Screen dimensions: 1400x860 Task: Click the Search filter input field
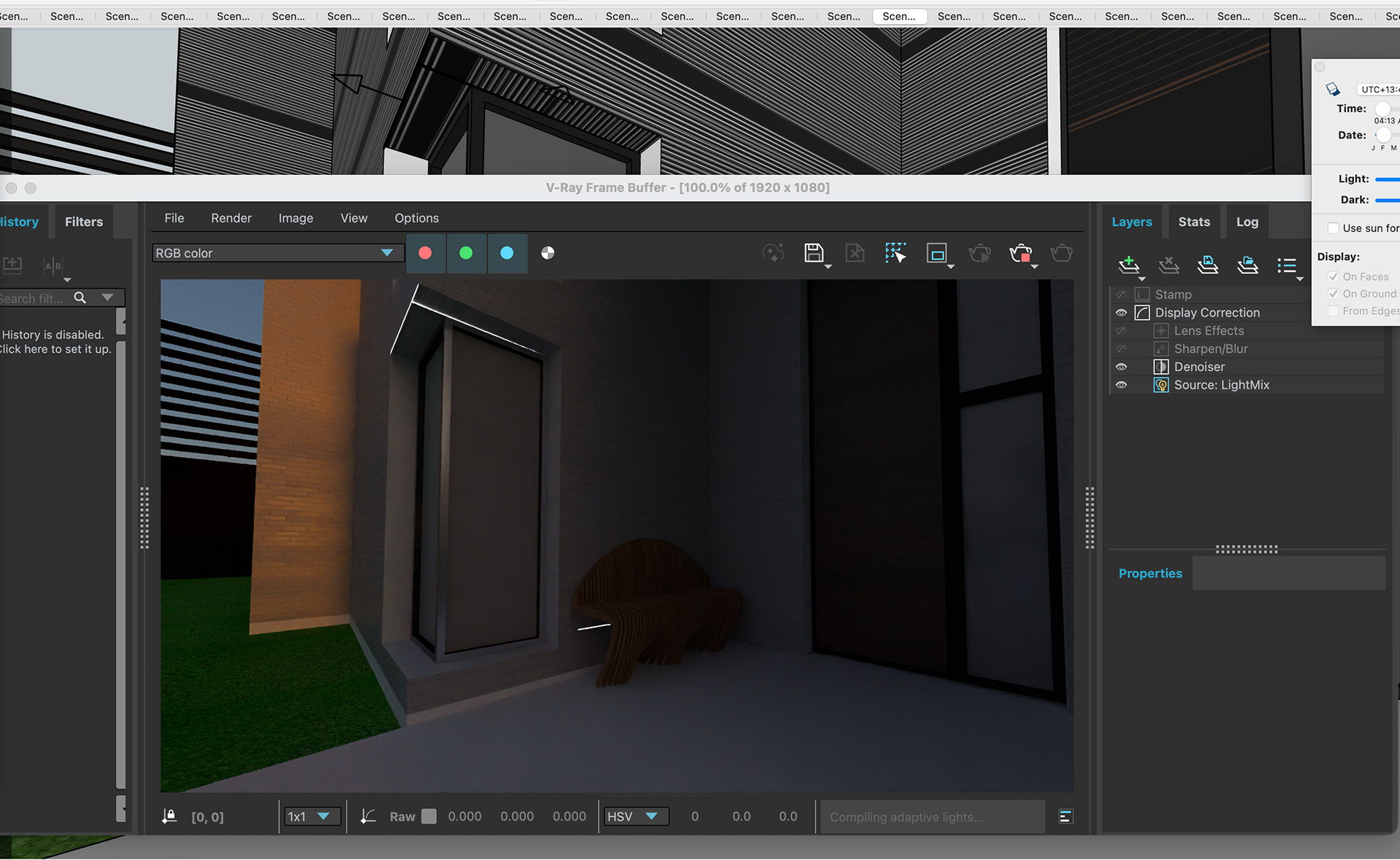pos(33,298)
